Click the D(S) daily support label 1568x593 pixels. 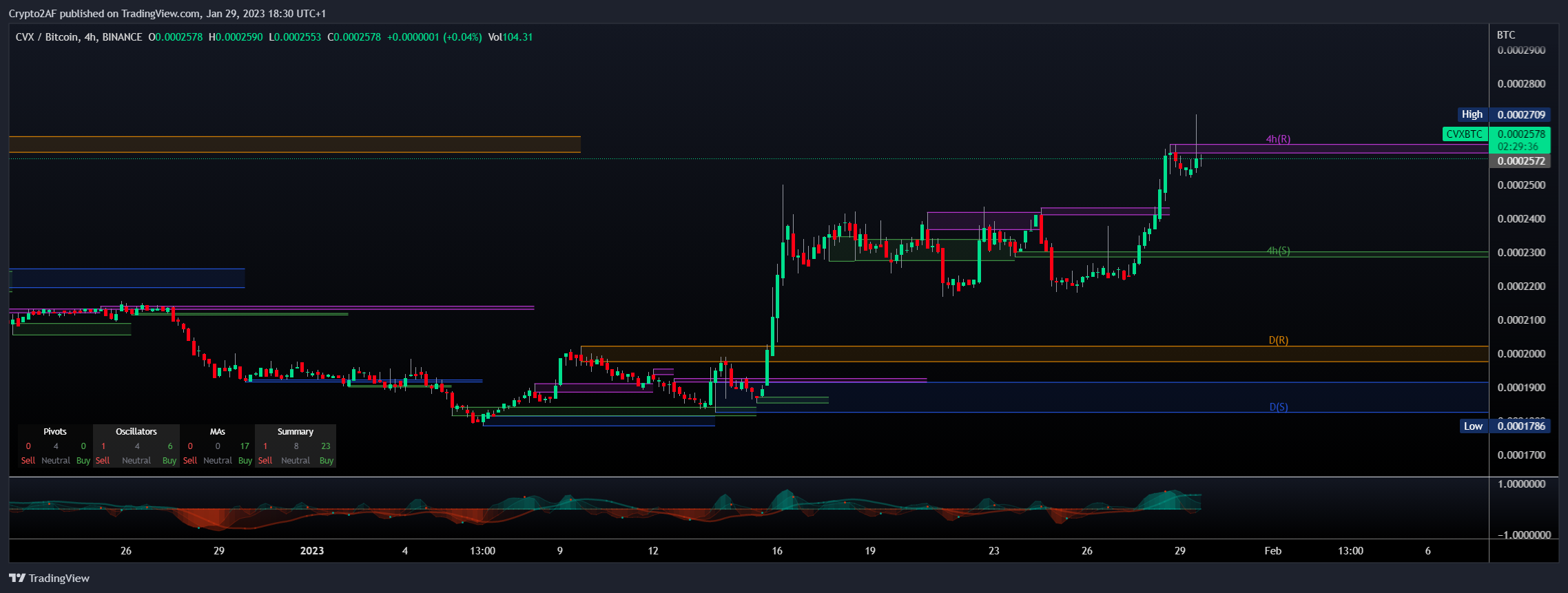[1279, 407]
